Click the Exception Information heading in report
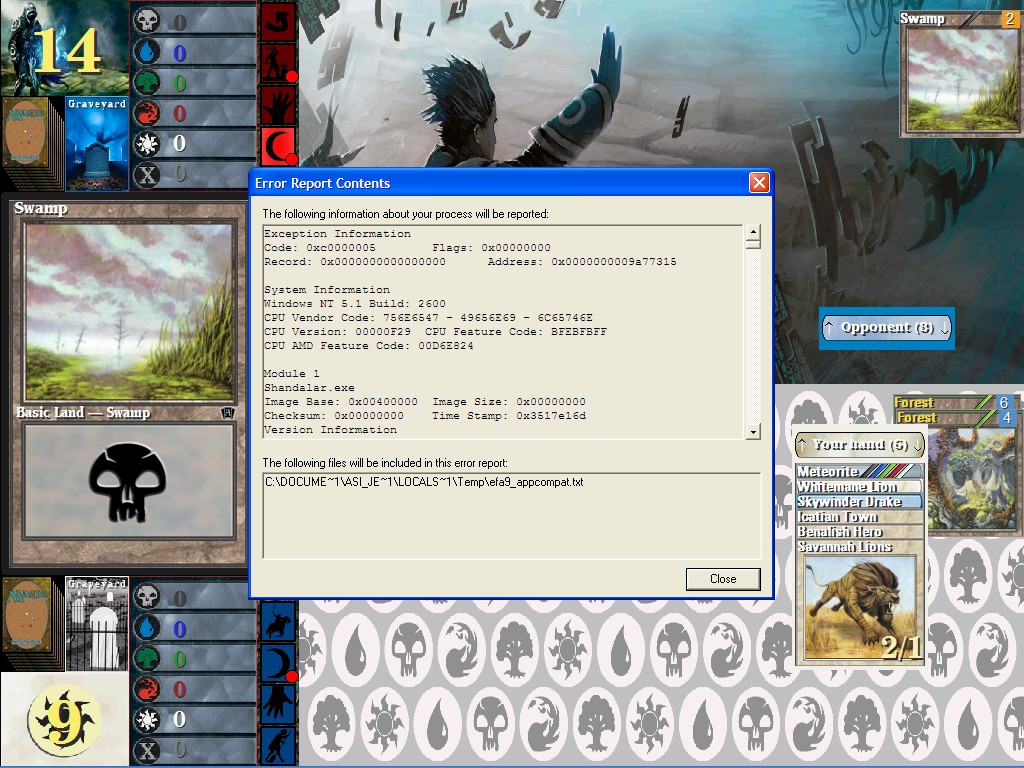 pyautogui.click(x=337, y=233)
